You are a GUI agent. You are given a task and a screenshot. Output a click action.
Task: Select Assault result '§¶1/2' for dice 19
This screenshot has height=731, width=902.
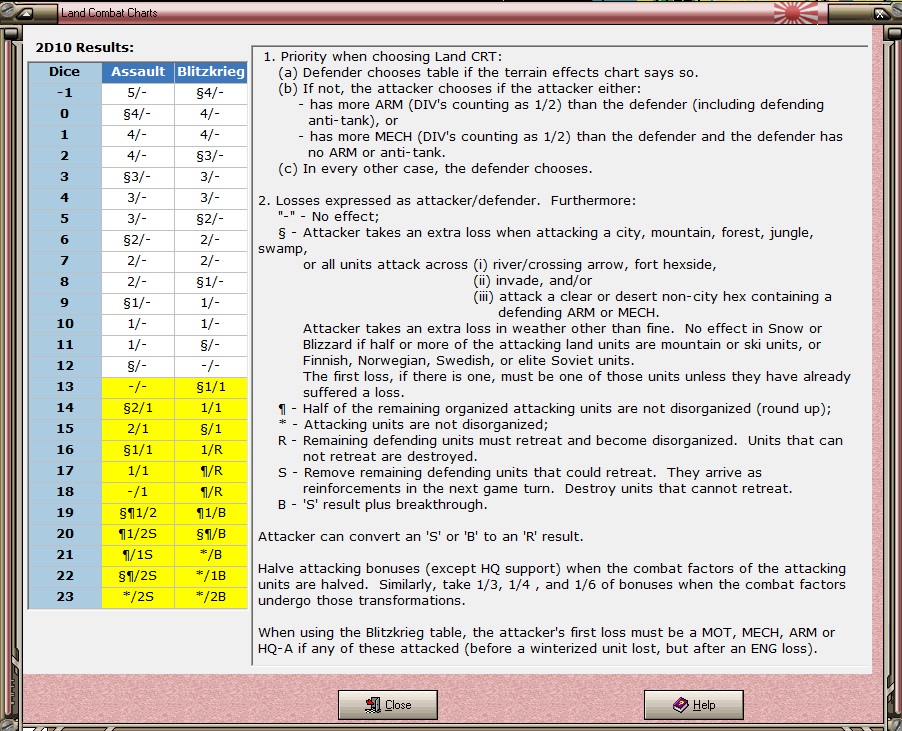click(x=138, y=513)
